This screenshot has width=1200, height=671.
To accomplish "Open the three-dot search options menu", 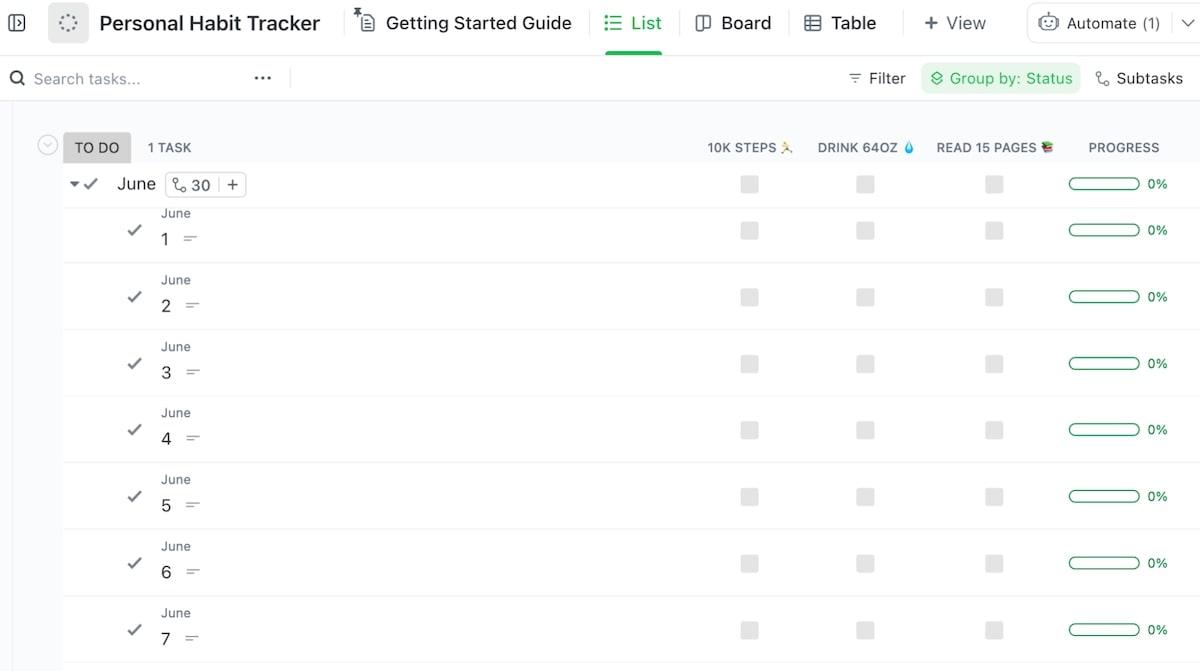I will [x=263, y=78].
